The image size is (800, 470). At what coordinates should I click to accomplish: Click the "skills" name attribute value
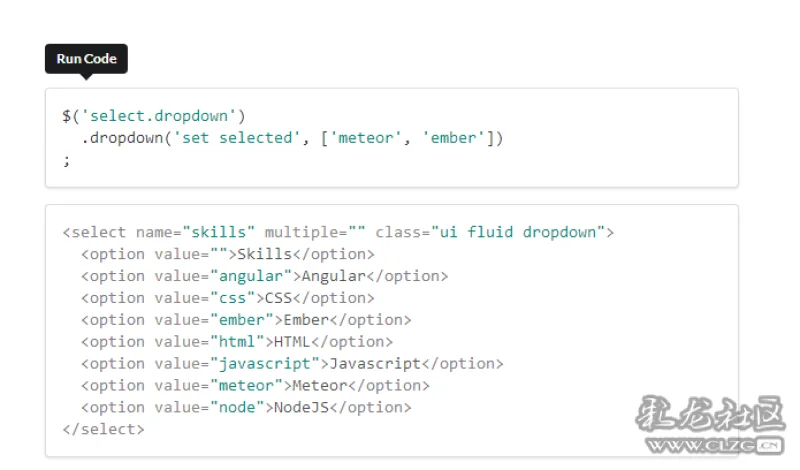pos(218,232)
